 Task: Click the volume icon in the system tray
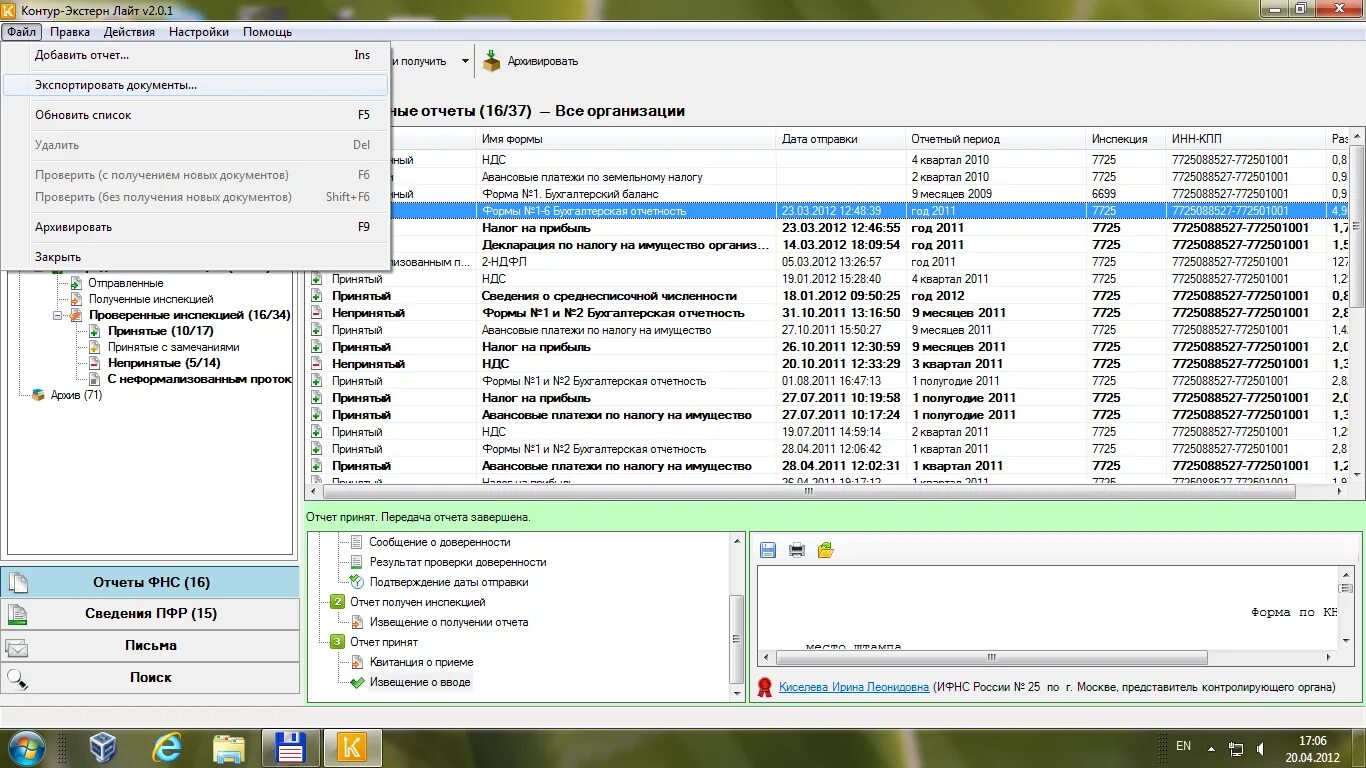[1262, 748]
